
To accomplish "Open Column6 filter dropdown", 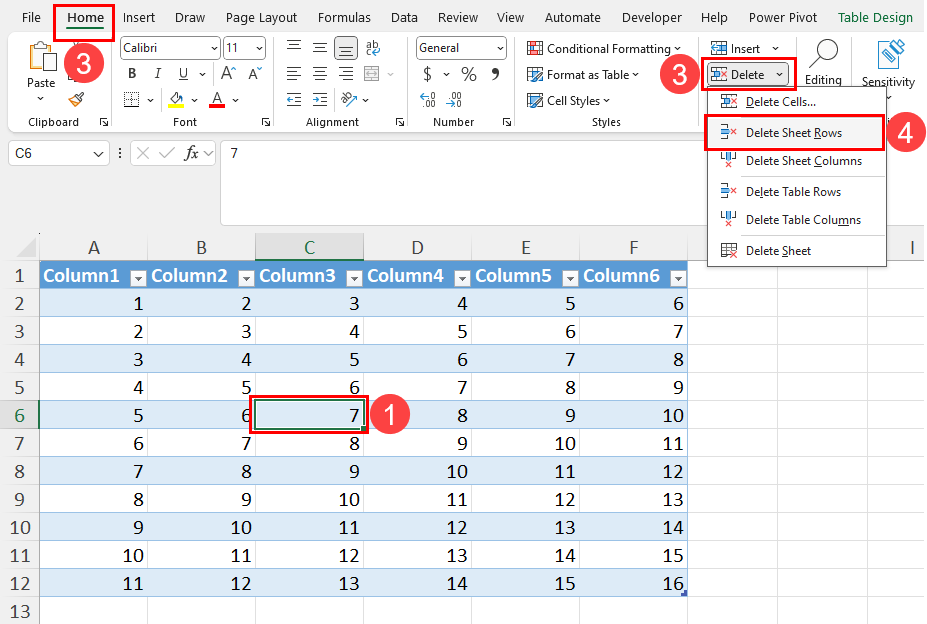I will pyautogui.click(x=678, y=277).
